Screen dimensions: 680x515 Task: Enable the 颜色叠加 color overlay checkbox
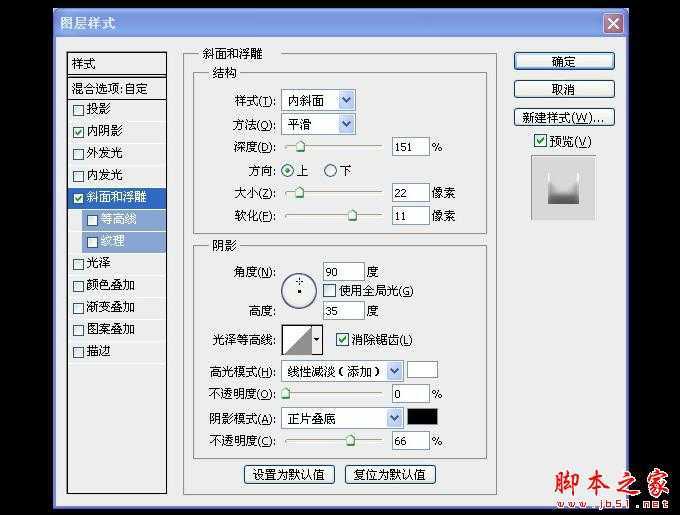[x=78, y=286]
